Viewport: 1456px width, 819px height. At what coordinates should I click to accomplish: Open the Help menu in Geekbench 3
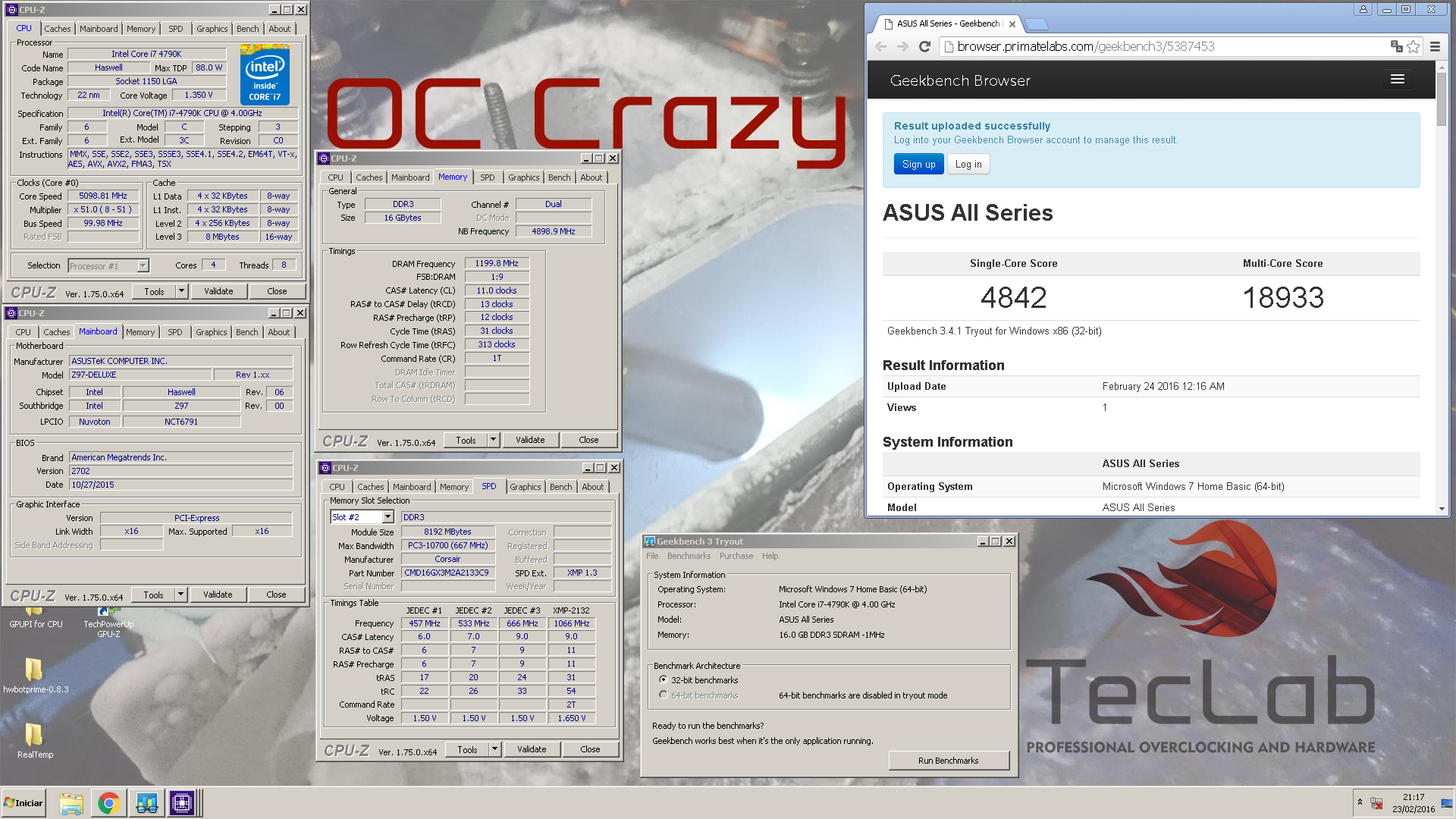pos(770,556)
